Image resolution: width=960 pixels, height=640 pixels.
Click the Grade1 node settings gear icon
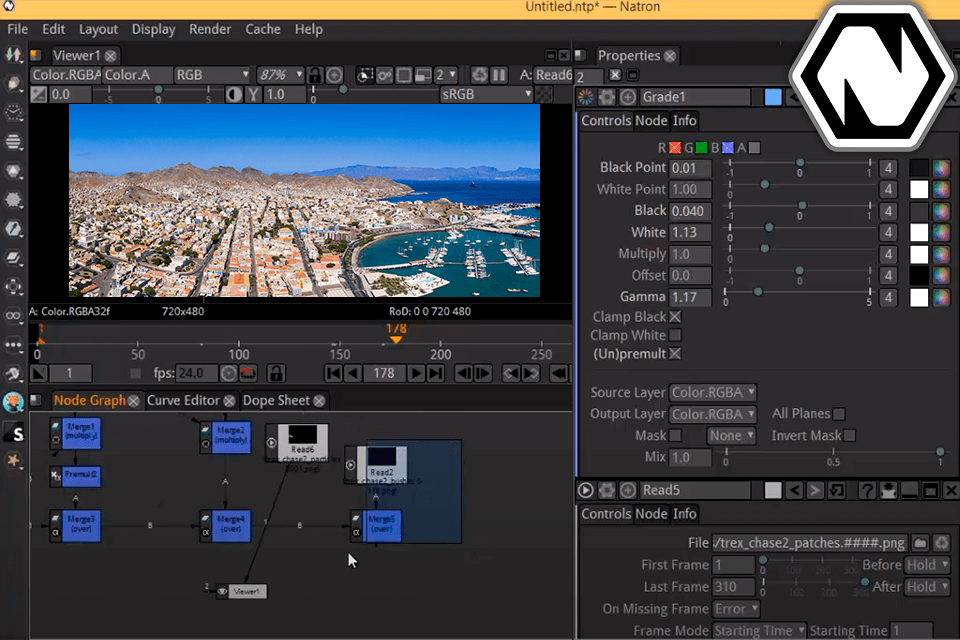pyautogui.click(x=607, y=97)
